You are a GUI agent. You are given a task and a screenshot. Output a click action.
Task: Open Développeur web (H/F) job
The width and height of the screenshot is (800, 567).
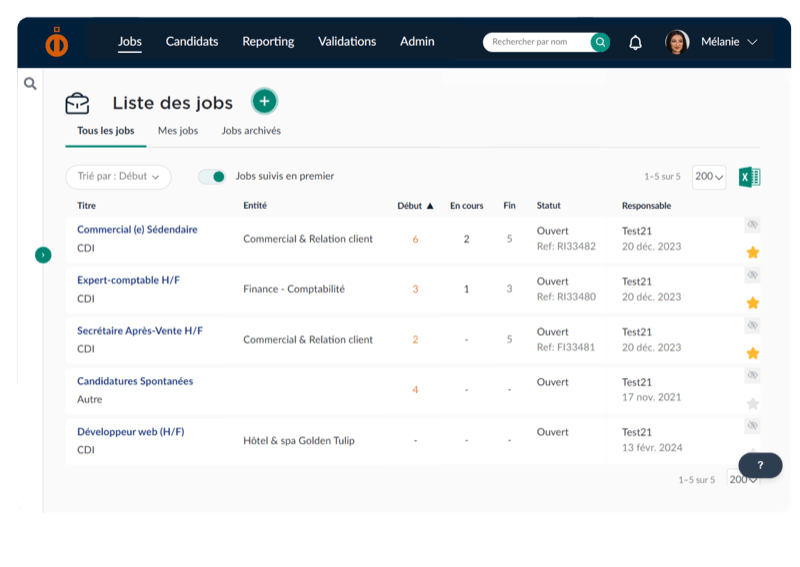click(131, 432)
